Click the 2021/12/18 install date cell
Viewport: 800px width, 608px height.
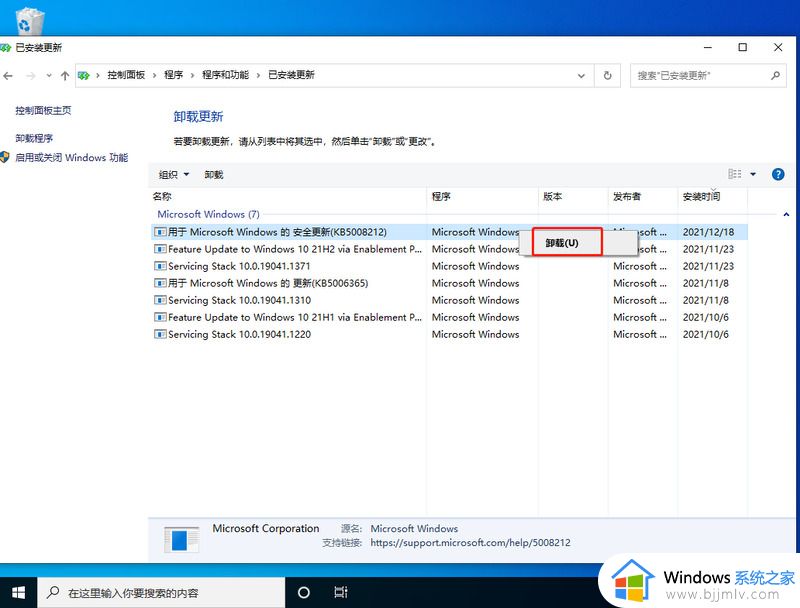tap(708, 232)
